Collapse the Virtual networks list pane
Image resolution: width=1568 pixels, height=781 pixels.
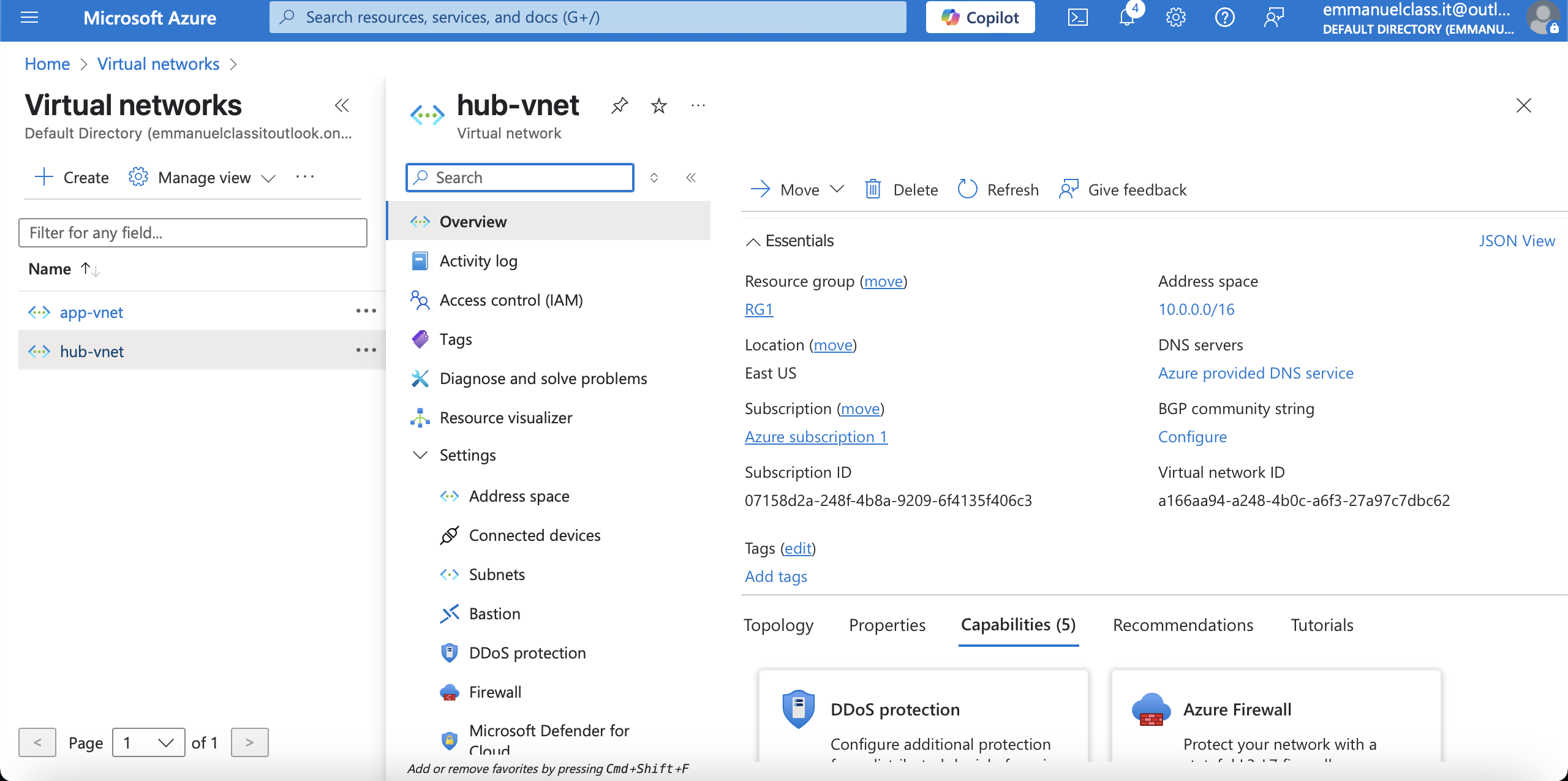pos(342,105)
